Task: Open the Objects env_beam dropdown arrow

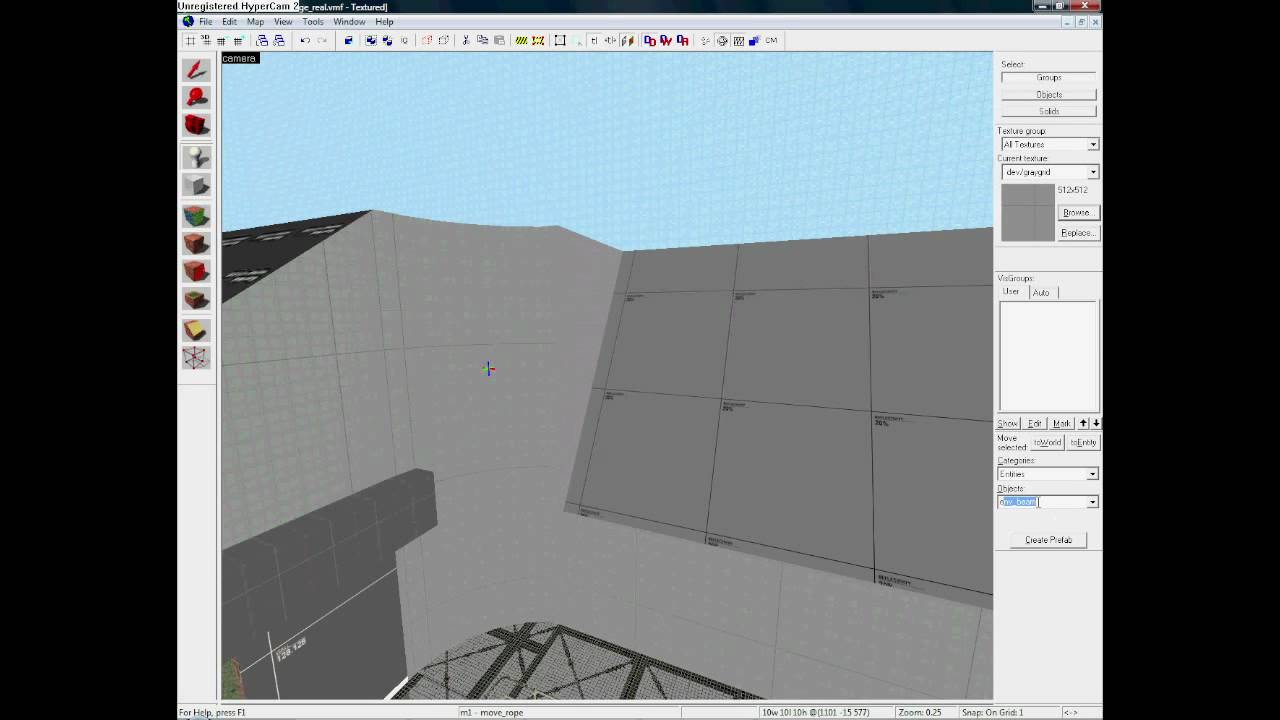Action: (x=1093, y=502)
